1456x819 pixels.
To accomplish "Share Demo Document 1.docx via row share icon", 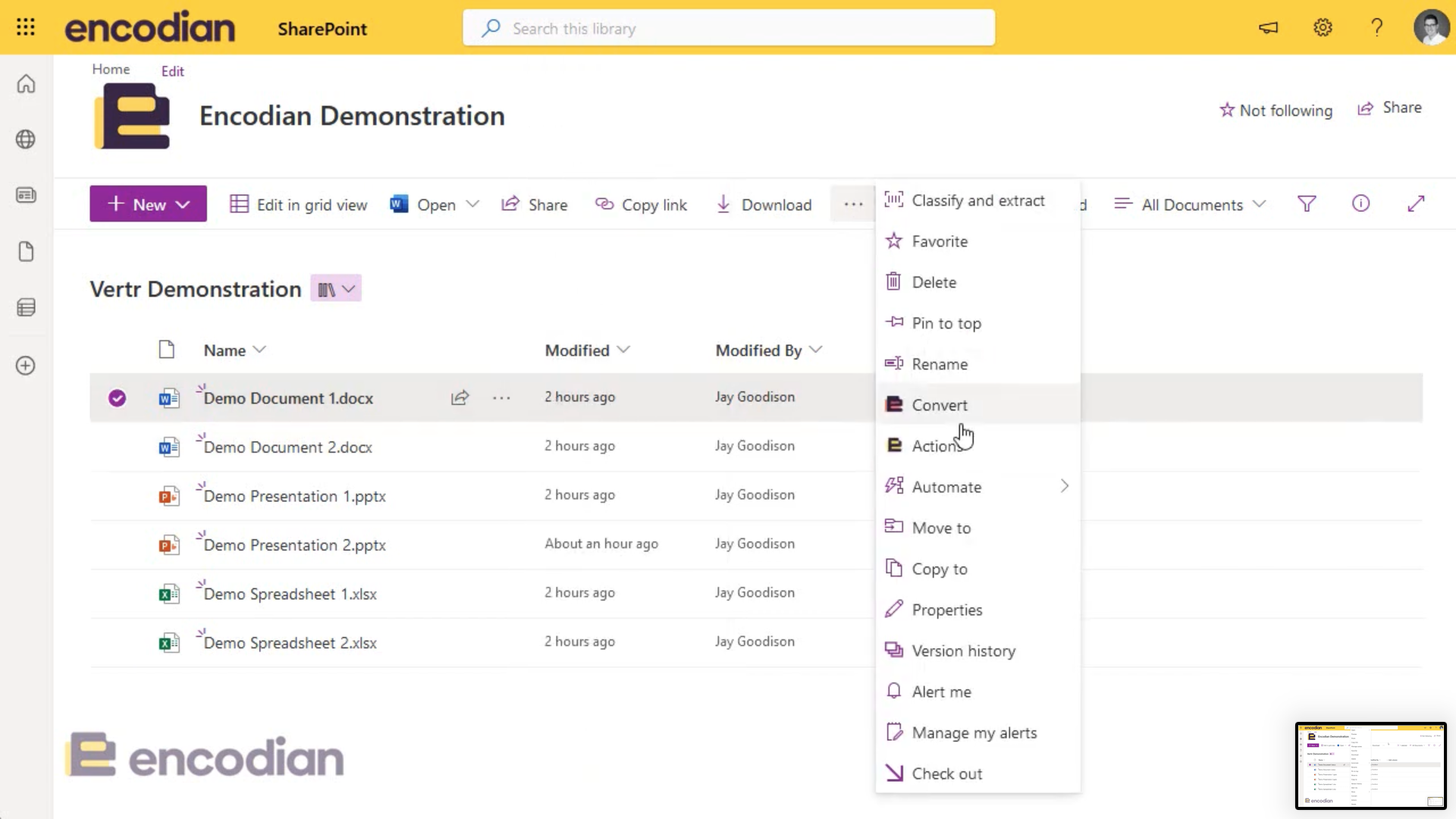I will (460, 398).
